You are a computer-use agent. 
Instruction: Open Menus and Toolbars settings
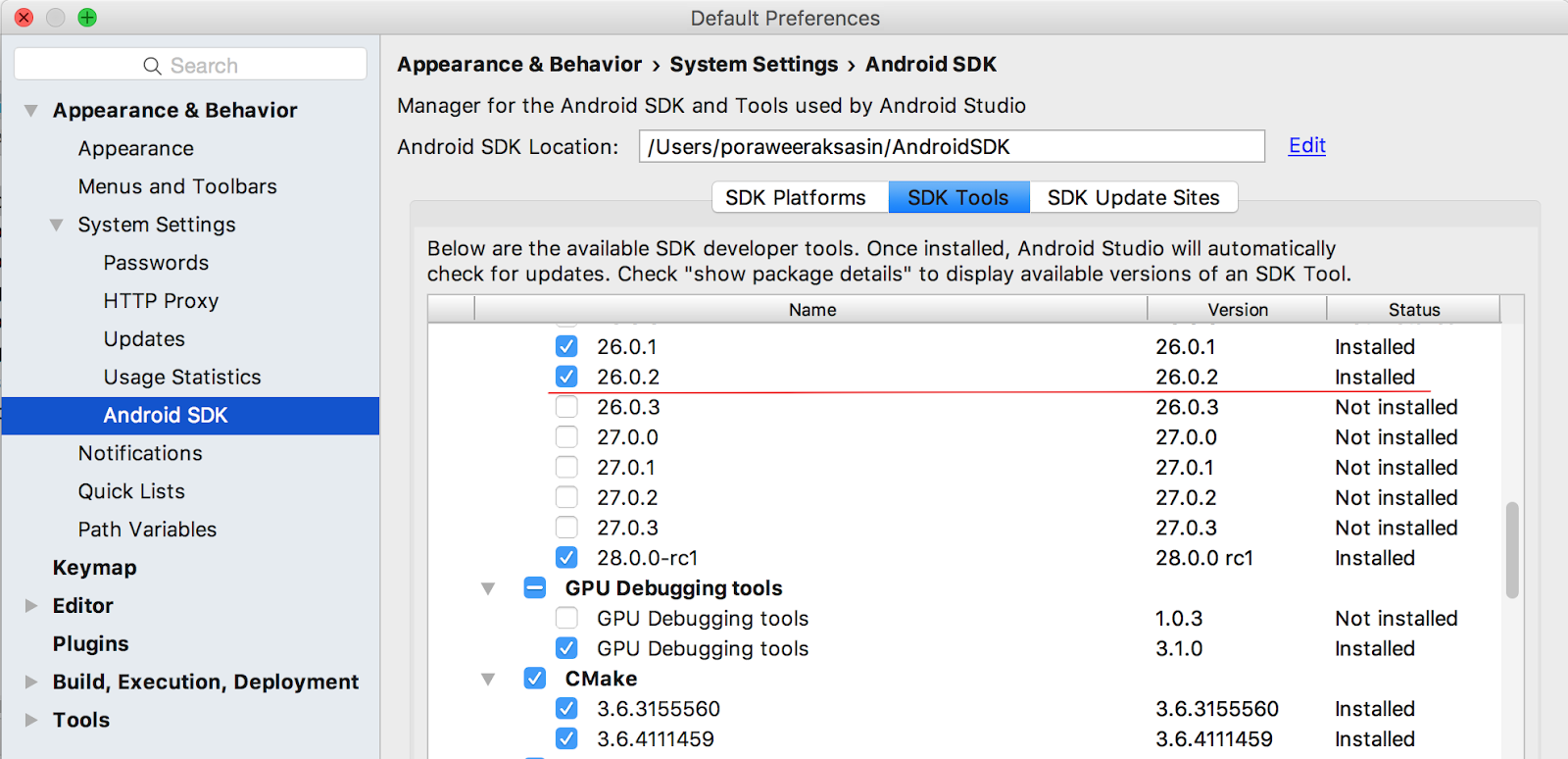(177, 186)
